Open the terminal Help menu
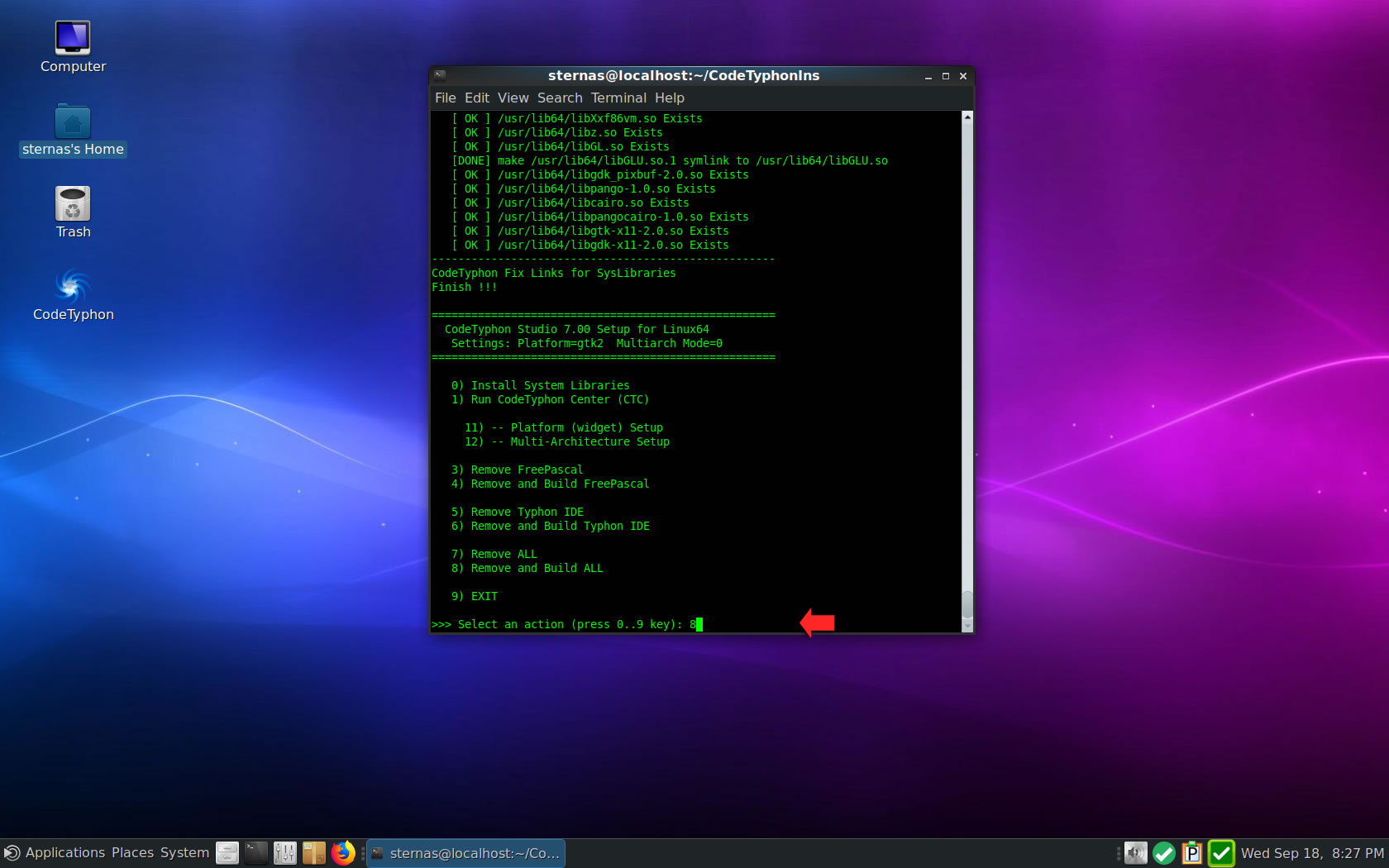1389x868 pixels. pyautogui.click(x=670, y=98)
